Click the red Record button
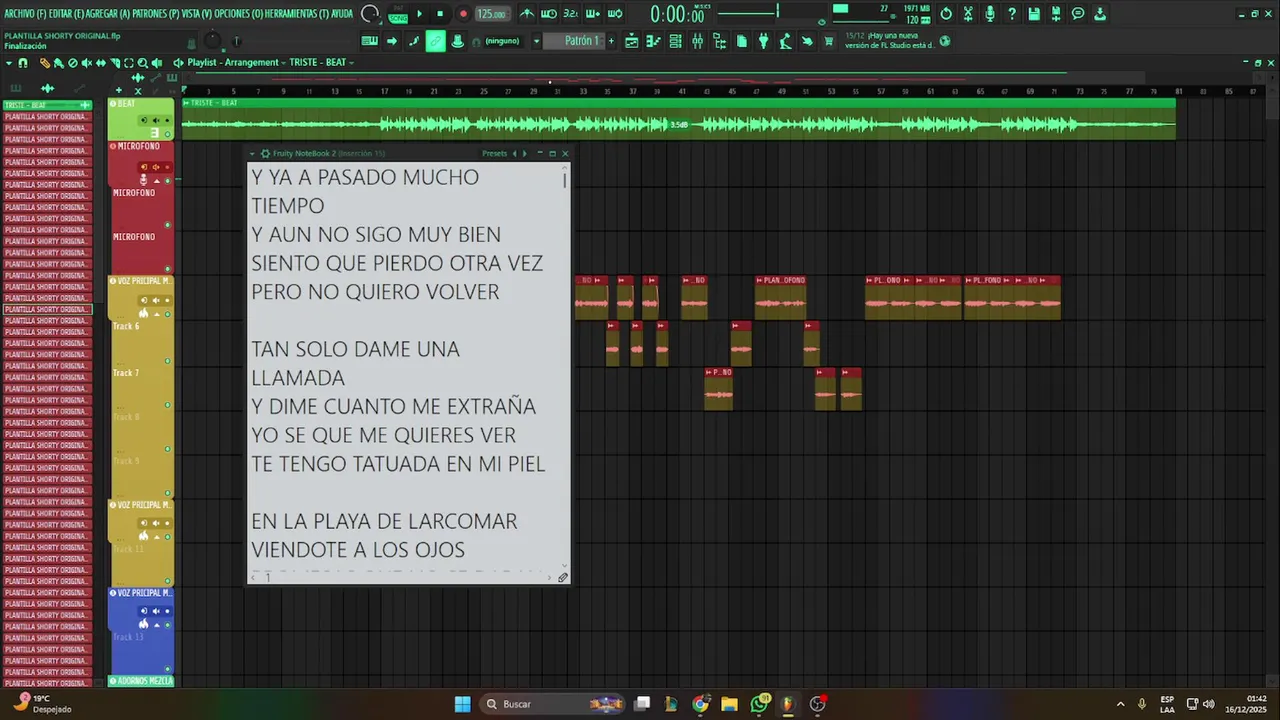This screenshot has width=1280, height=720. point(463,14)
